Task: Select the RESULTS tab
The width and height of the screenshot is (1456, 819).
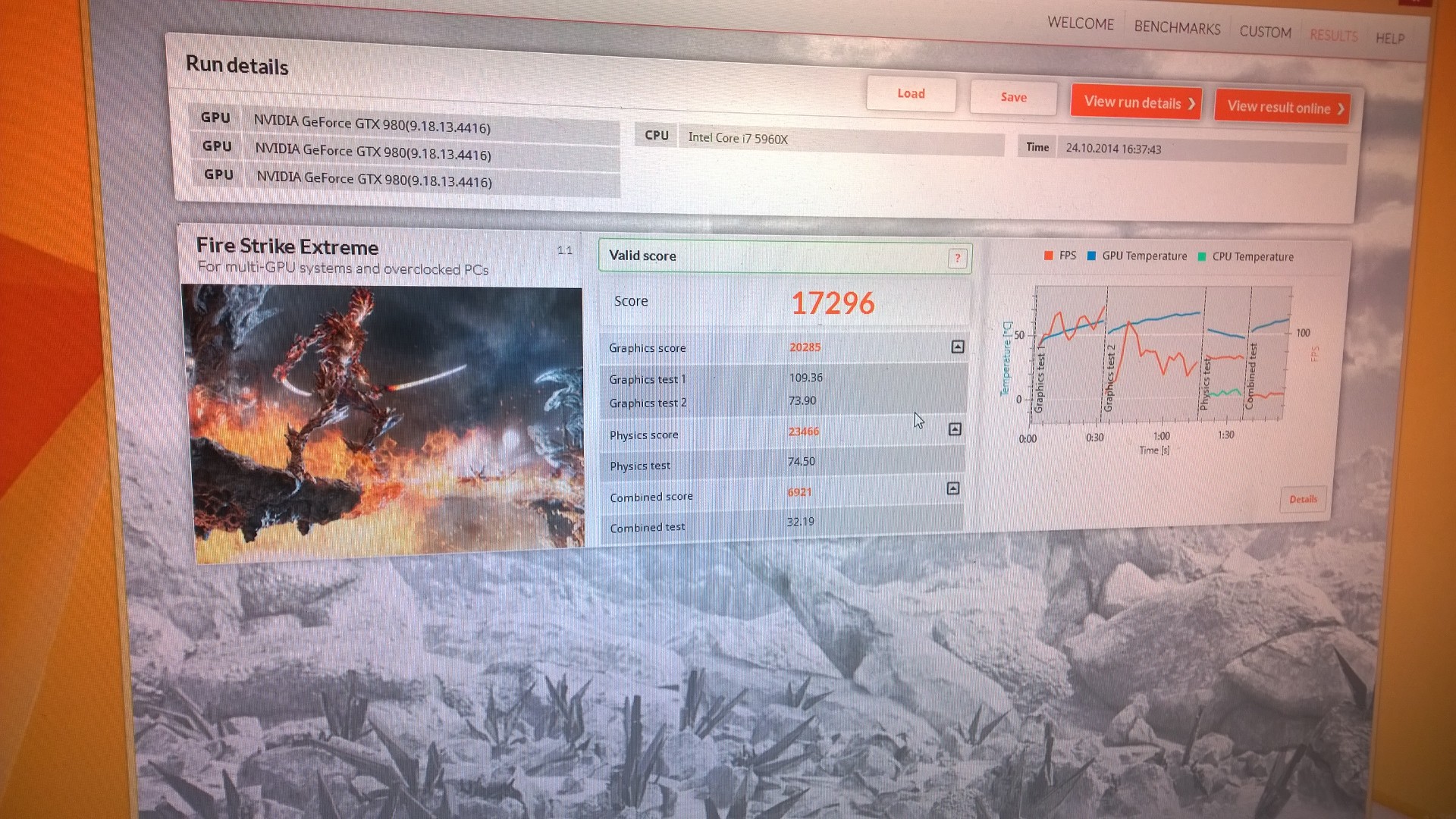Action: click(1333, 35)
